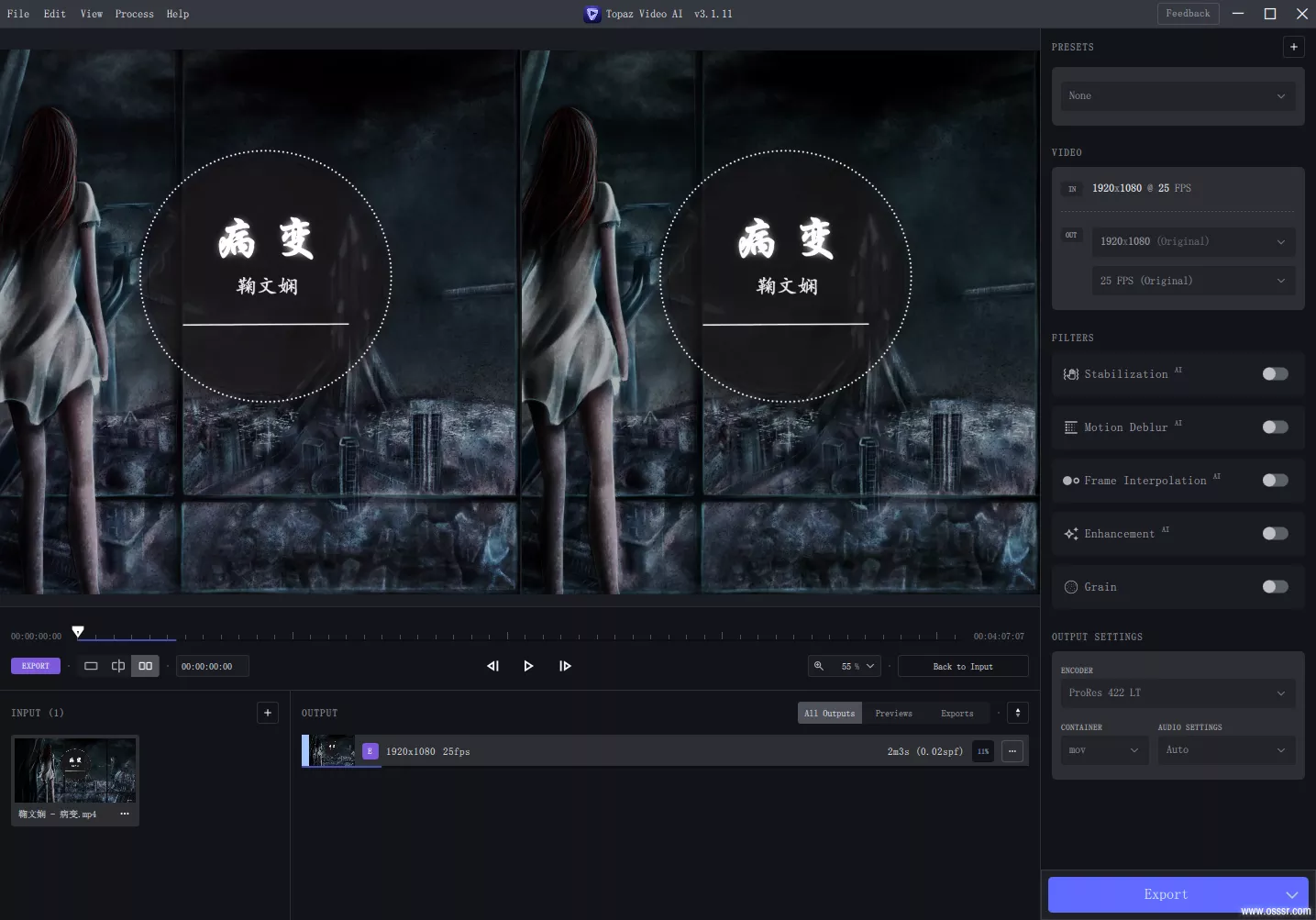Select side-by-side view layout icon
The width and height of the screenshot is (1316, 920).
pyautogui.click(x=146, y=666)
